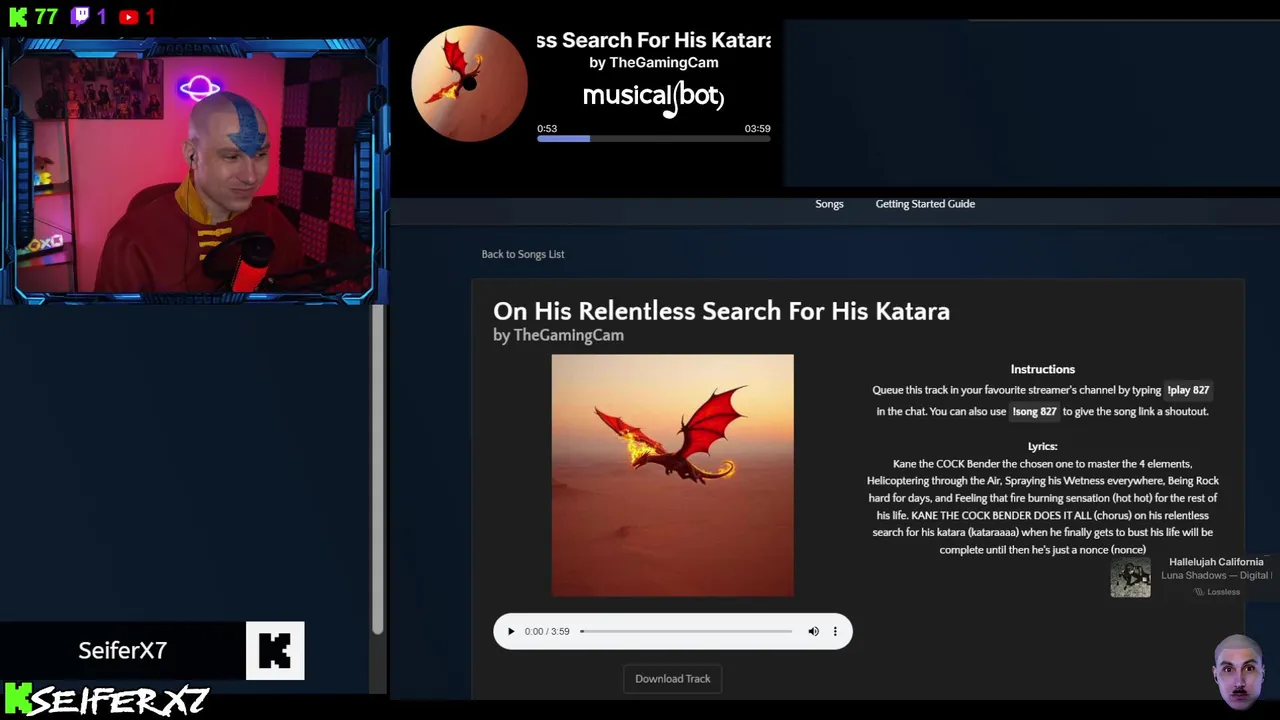Click the author name TheGamingCam
This screenshot has width=1280, height=720.
568,335
